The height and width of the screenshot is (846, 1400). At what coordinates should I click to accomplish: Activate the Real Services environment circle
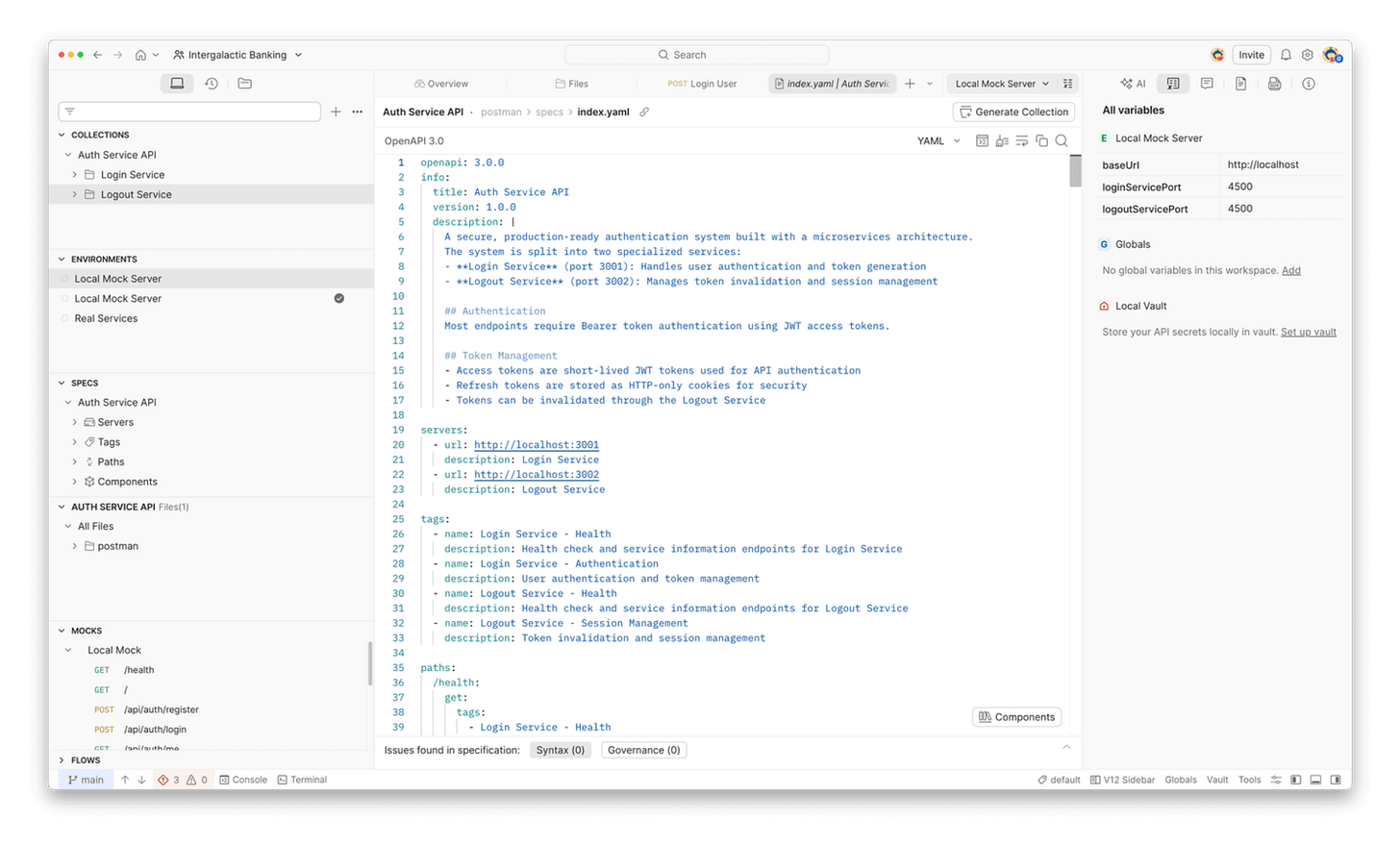click(x=65, y=318)
